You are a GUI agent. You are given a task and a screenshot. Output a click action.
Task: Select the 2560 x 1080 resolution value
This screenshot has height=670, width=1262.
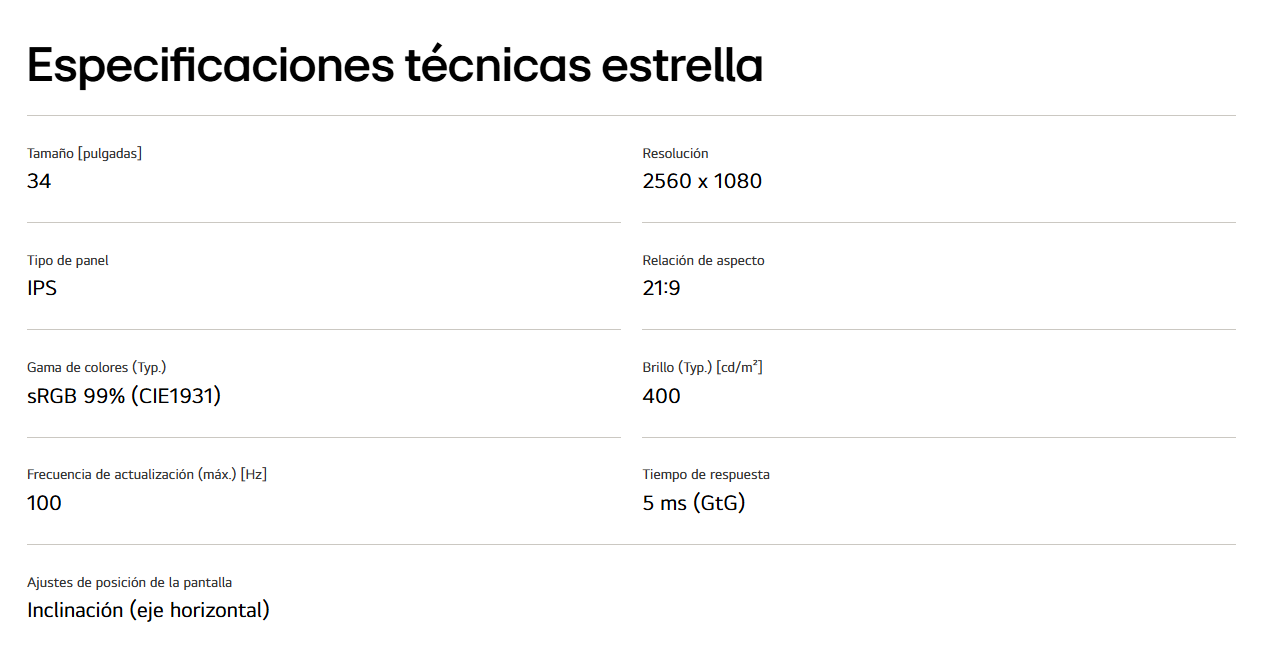(x=702, y=181)
